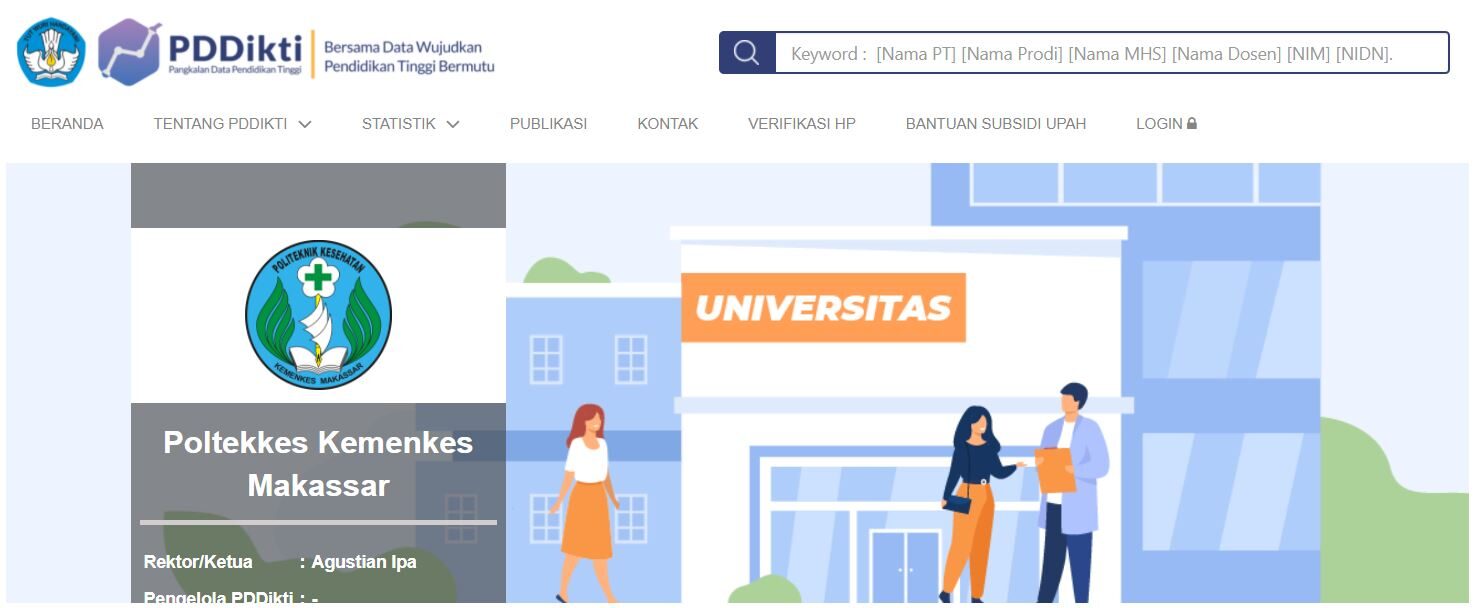Image resolution: width=1482 pixels, height=608 pixels.
Task: Open the KONTAK page
Action: pyautogui.click(x=667, y=124)
